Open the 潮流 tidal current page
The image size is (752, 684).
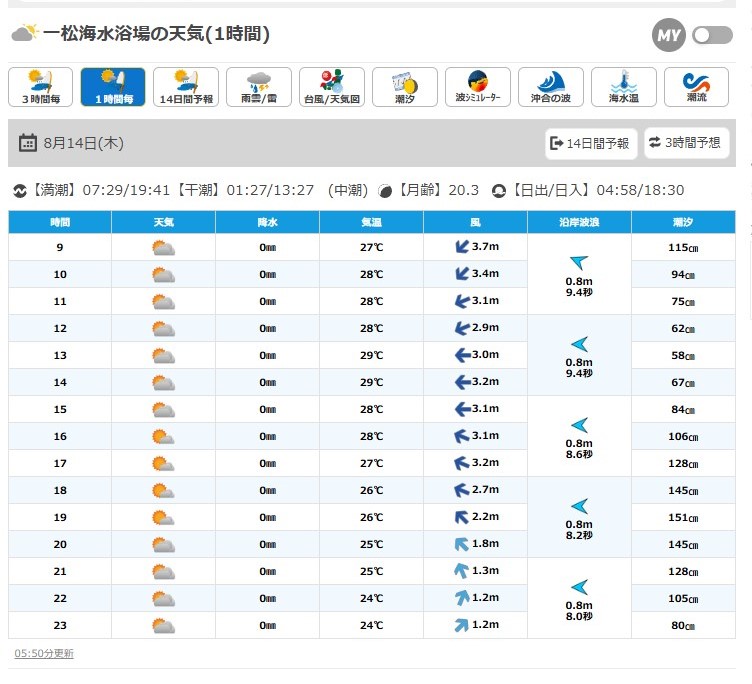coord(696,87)
